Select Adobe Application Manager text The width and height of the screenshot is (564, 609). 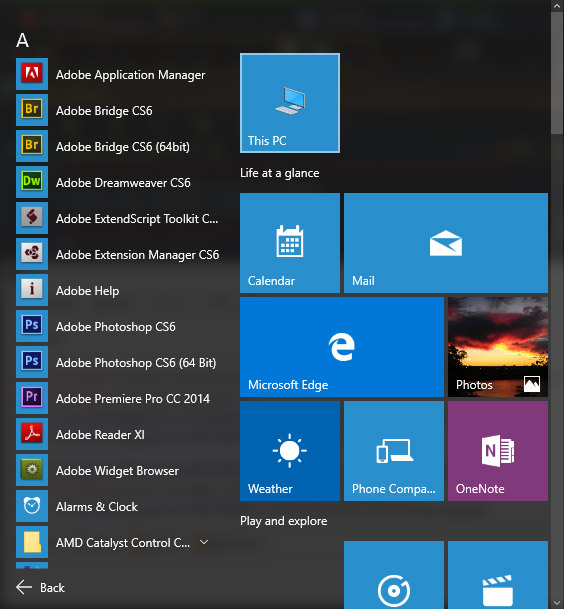point(131,75)
